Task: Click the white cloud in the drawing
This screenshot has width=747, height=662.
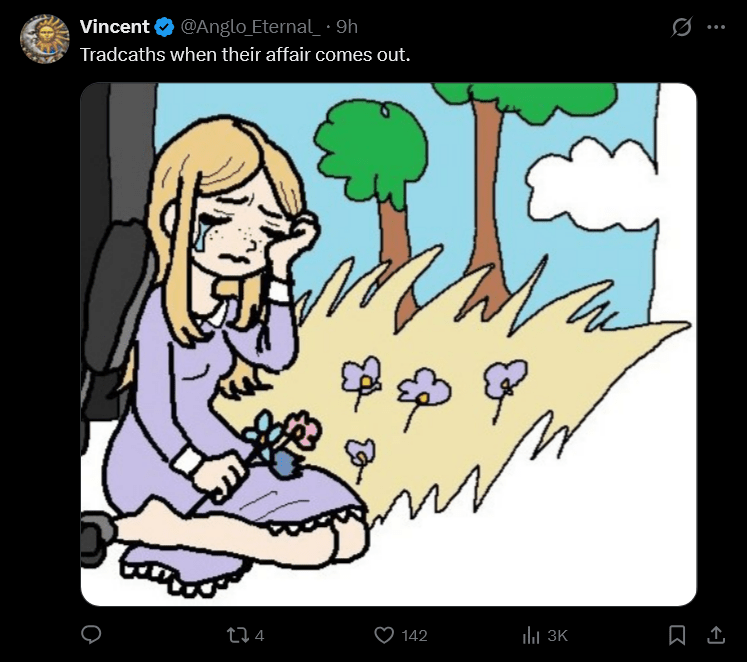Action: point(590,183)
